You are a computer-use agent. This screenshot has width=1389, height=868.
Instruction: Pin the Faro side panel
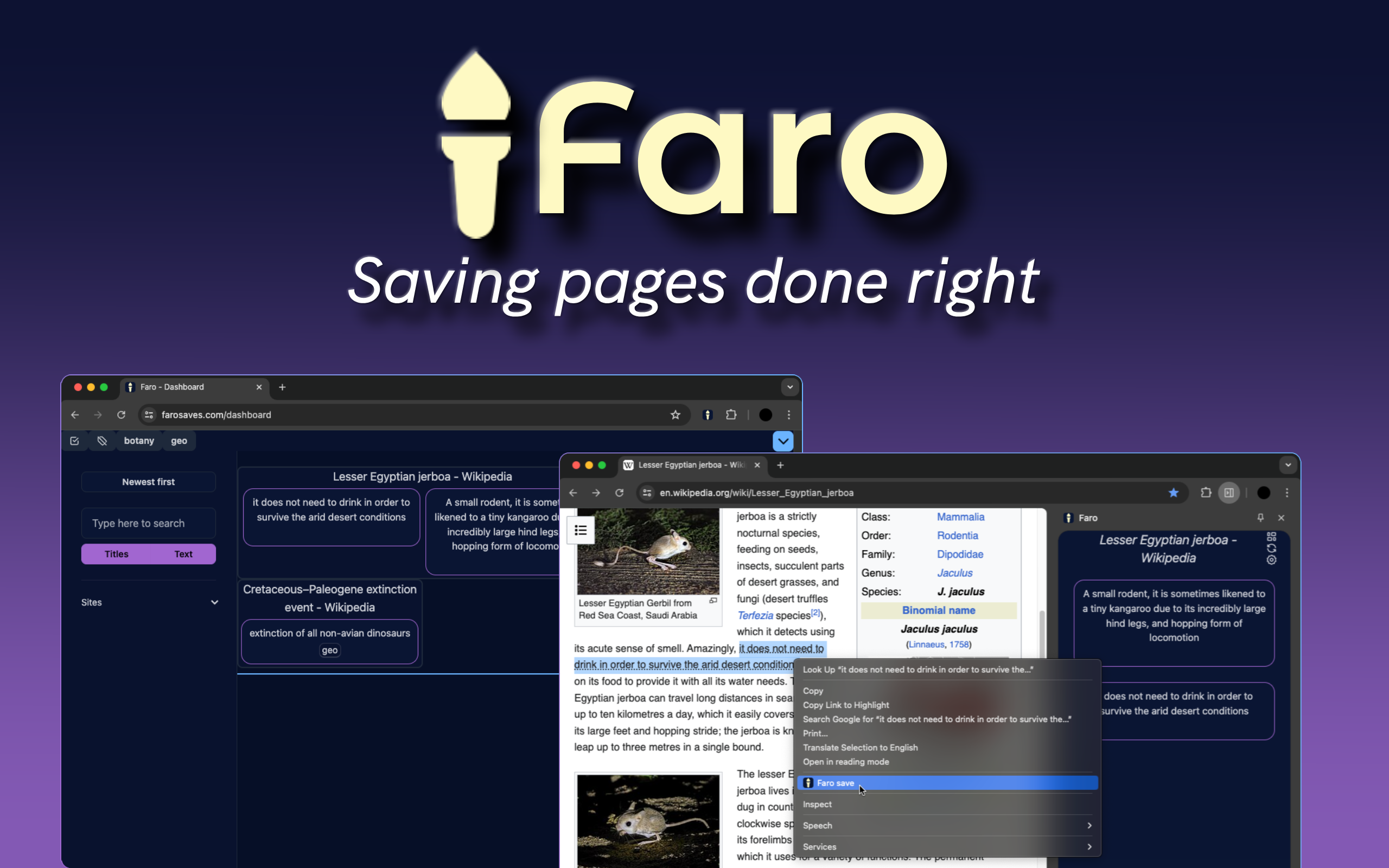(x=1260, y=517)
